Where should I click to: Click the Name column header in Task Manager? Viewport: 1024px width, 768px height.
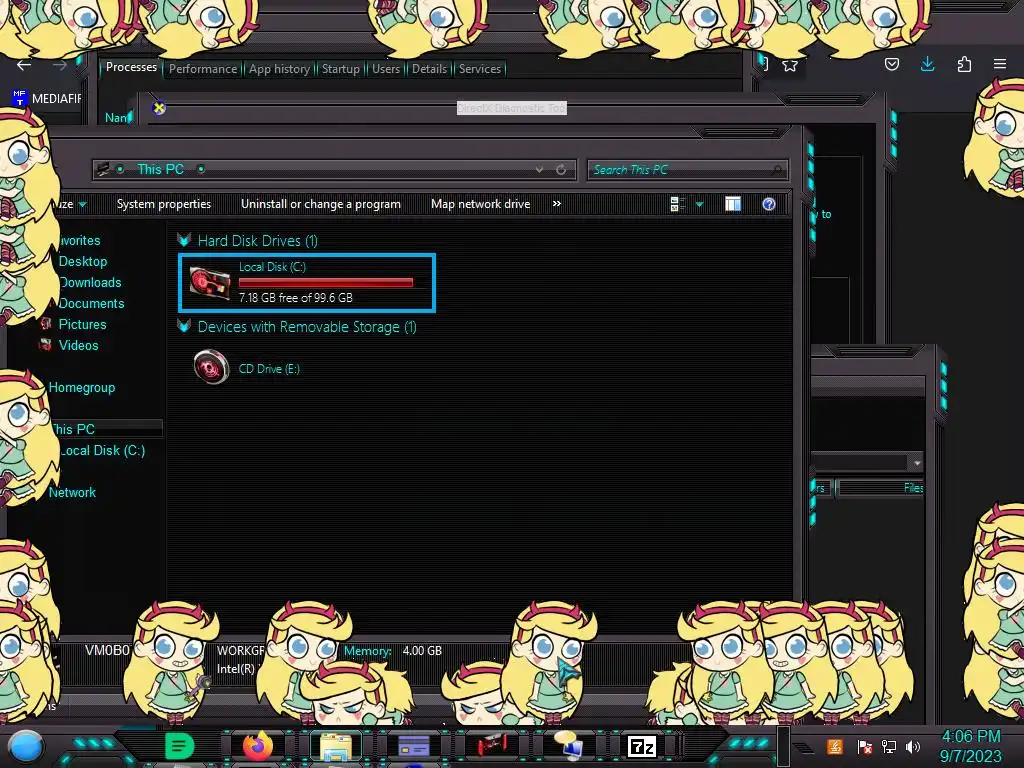[x=117, y=118]
